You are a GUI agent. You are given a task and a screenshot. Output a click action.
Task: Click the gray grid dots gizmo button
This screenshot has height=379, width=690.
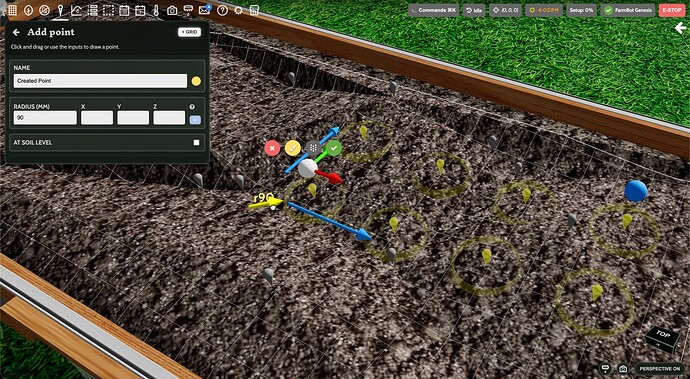pyautogui.click(x=313, y=148)
